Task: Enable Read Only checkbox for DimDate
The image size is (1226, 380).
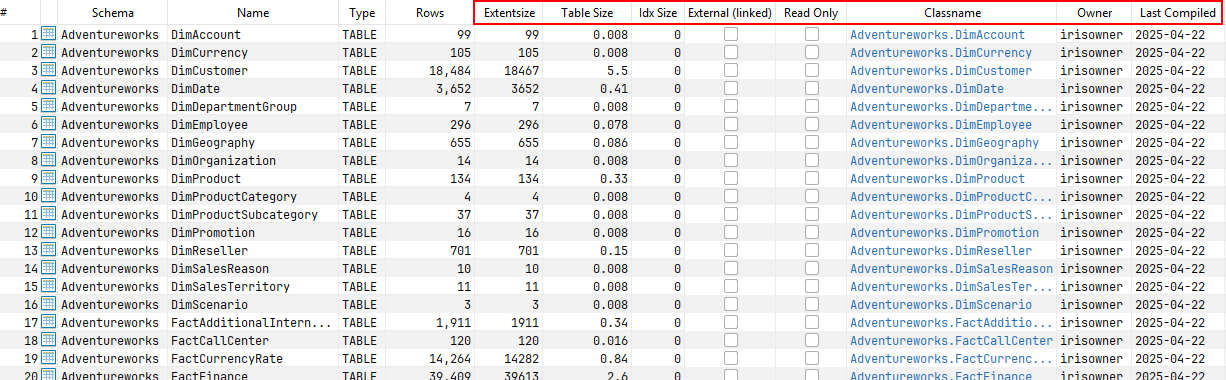Action: click(x=812, y=88)
